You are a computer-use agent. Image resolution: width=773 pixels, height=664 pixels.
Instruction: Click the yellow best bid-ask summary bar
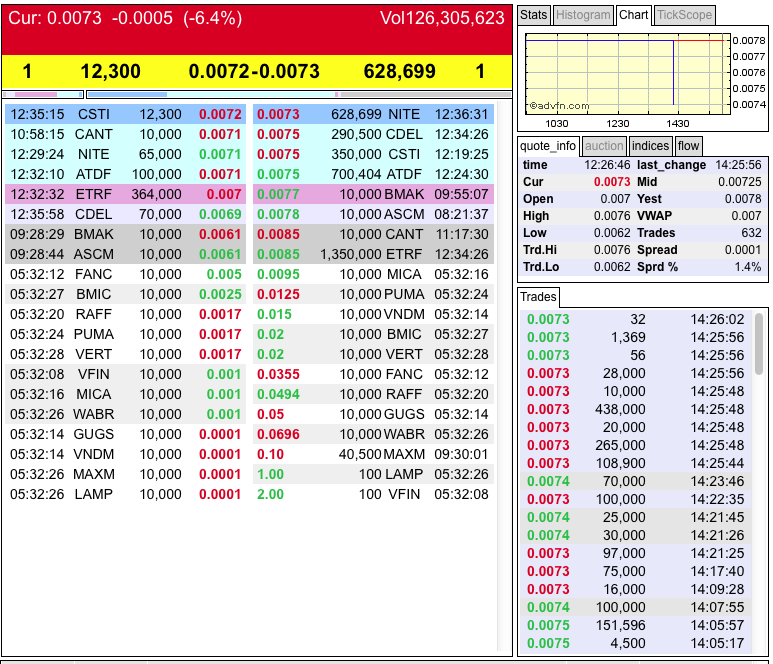(257, 72)
